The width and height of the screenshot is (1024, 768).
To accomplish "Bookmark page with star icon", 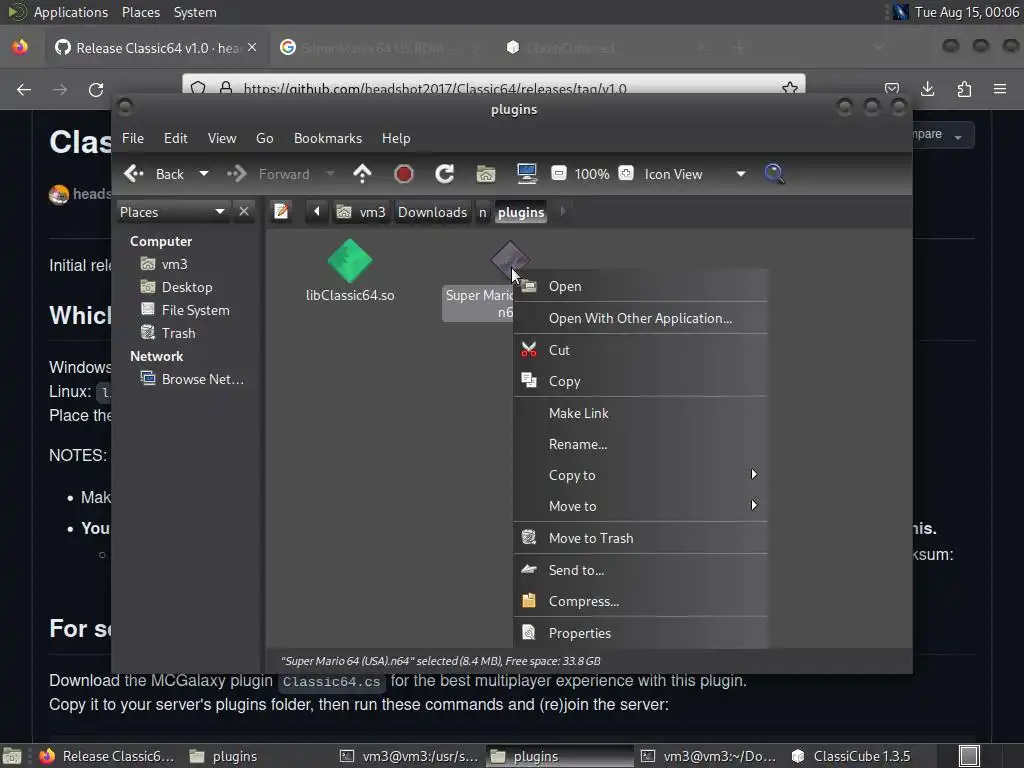I will click(790, 88).
